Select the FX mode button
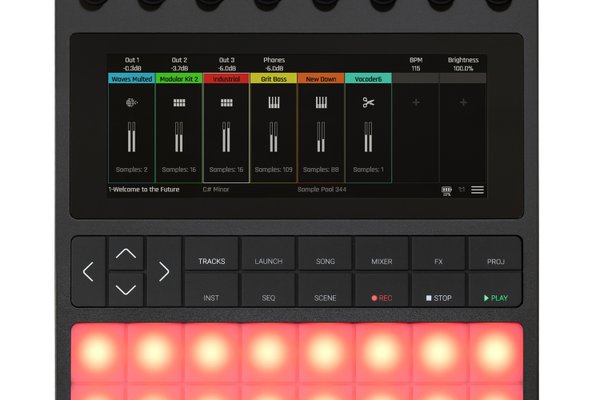 (439, 253)
